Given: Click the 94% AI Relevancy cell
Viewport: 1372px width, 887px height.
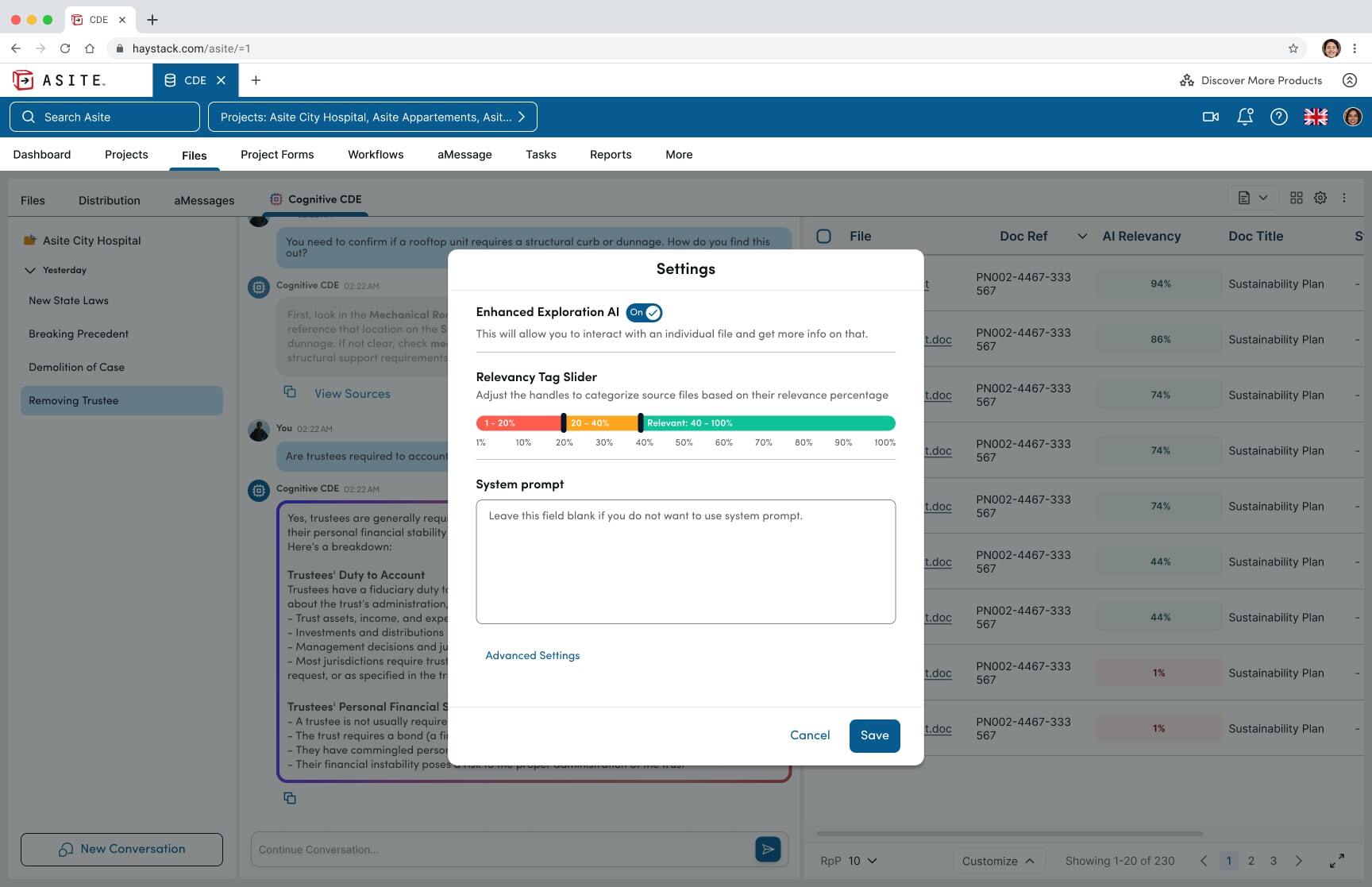Looking at the screenshot, I should tap(1160, 283).
